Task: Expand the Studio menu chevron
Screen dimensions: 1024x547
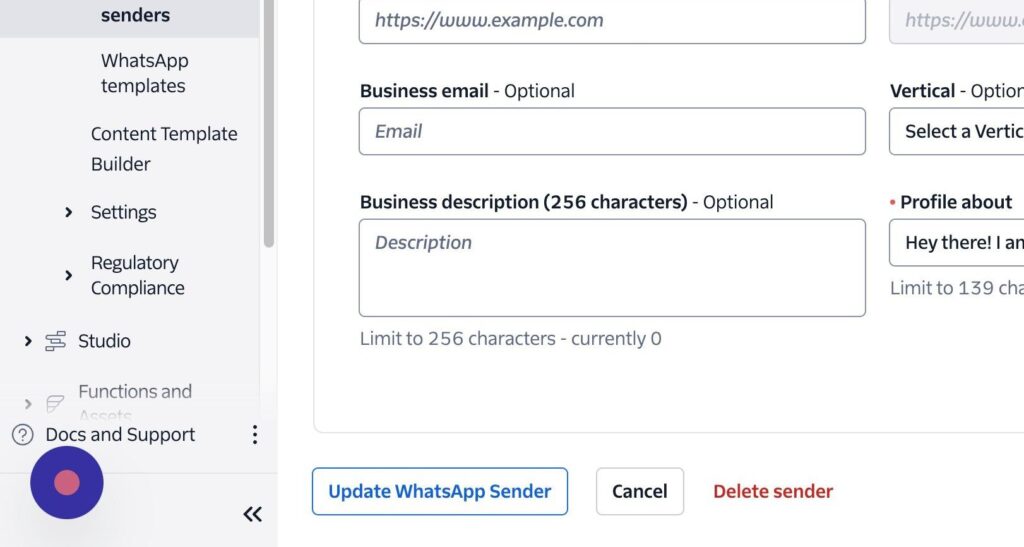Action: click(x=28, y=341)
